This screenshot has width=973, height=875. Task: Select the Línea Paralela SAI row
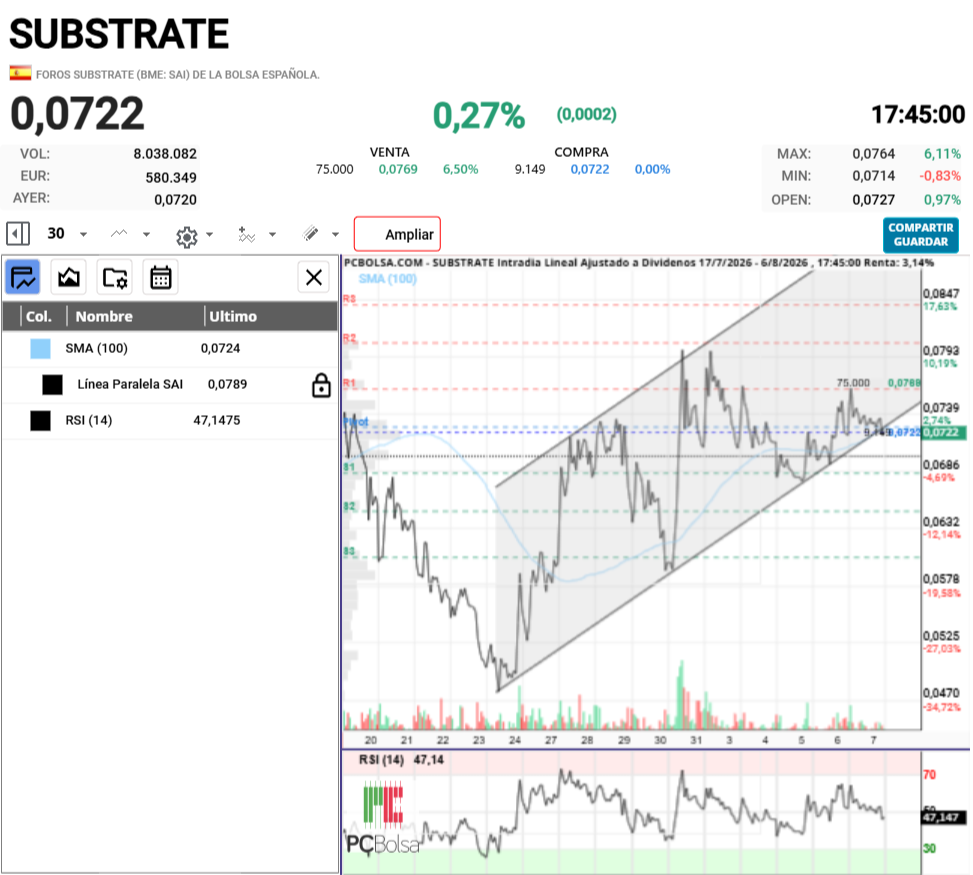170,385
